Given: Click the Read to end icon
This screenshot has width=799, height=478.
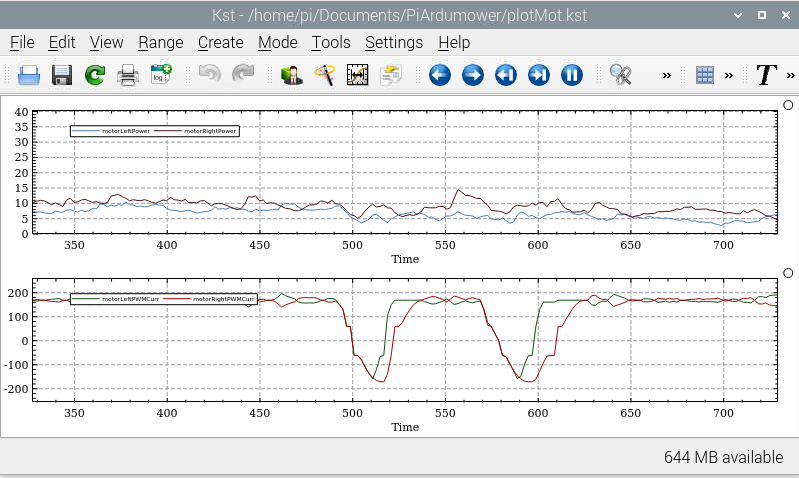Looking at the screenshot, I should 539,75.
